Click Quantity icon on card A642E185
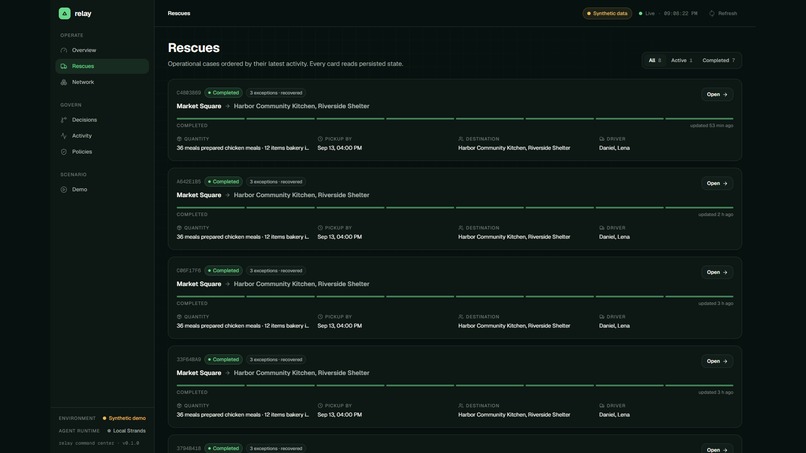Image resolution: width=806 pixels, height=453 pixels. pyautogui.click(x=179, y=228)
